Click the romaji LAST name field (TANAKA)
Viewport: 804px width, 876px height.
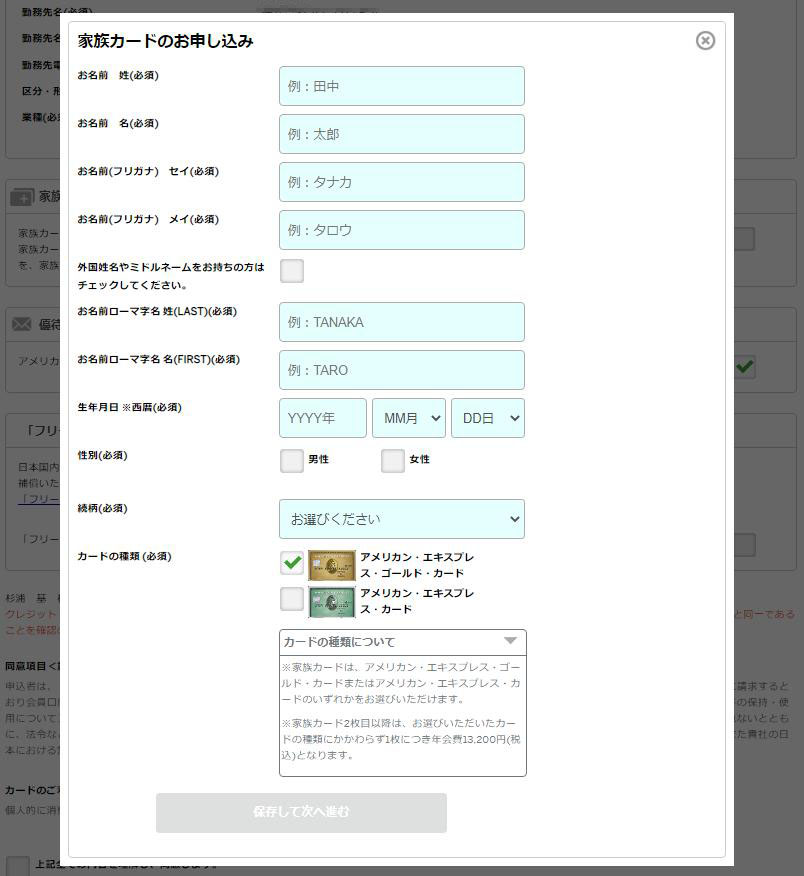click(x=402, y=322)
